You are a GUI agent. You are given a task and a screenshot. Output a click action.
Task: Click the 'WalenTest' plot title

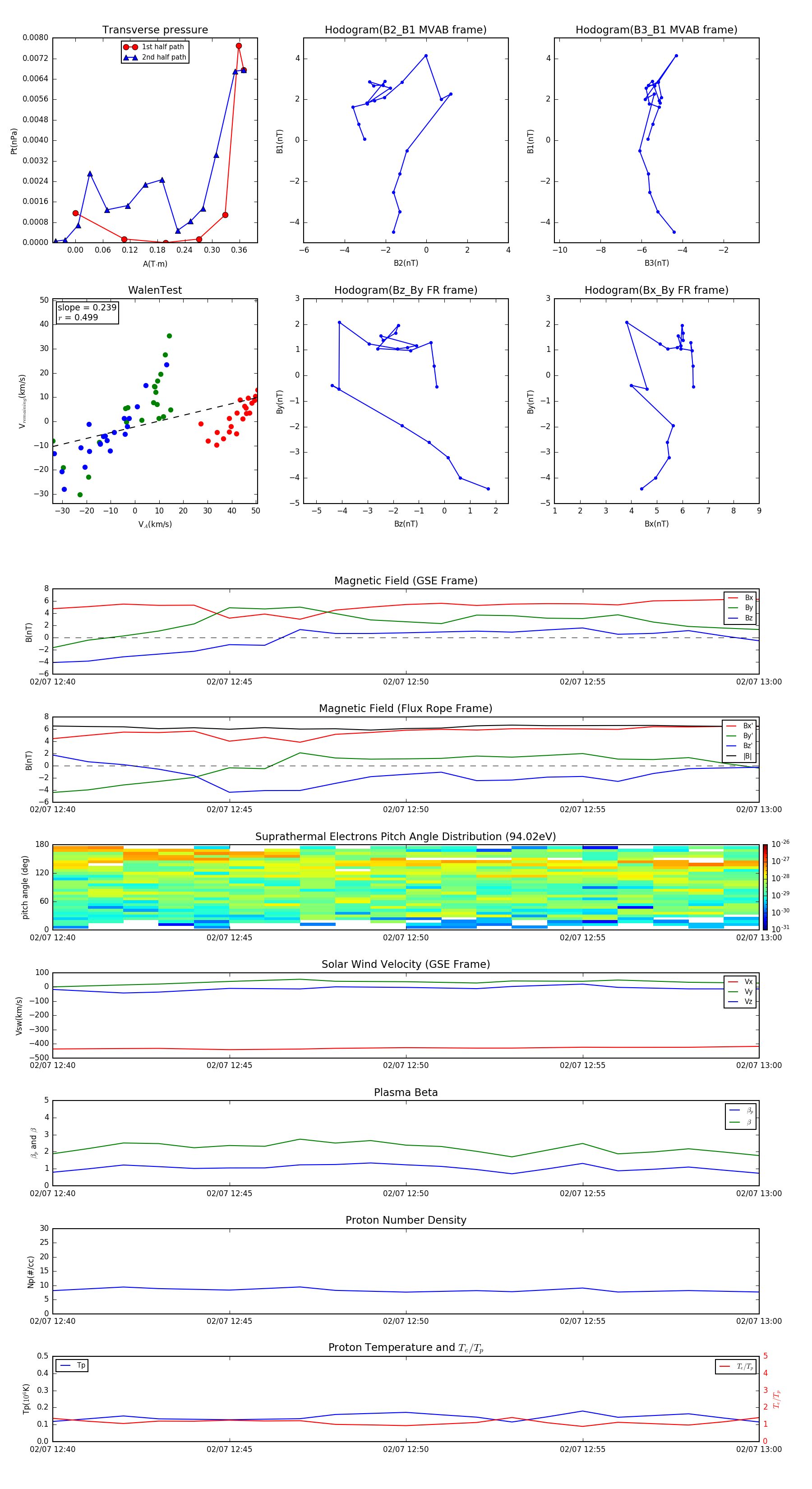(x=155, y=290)
